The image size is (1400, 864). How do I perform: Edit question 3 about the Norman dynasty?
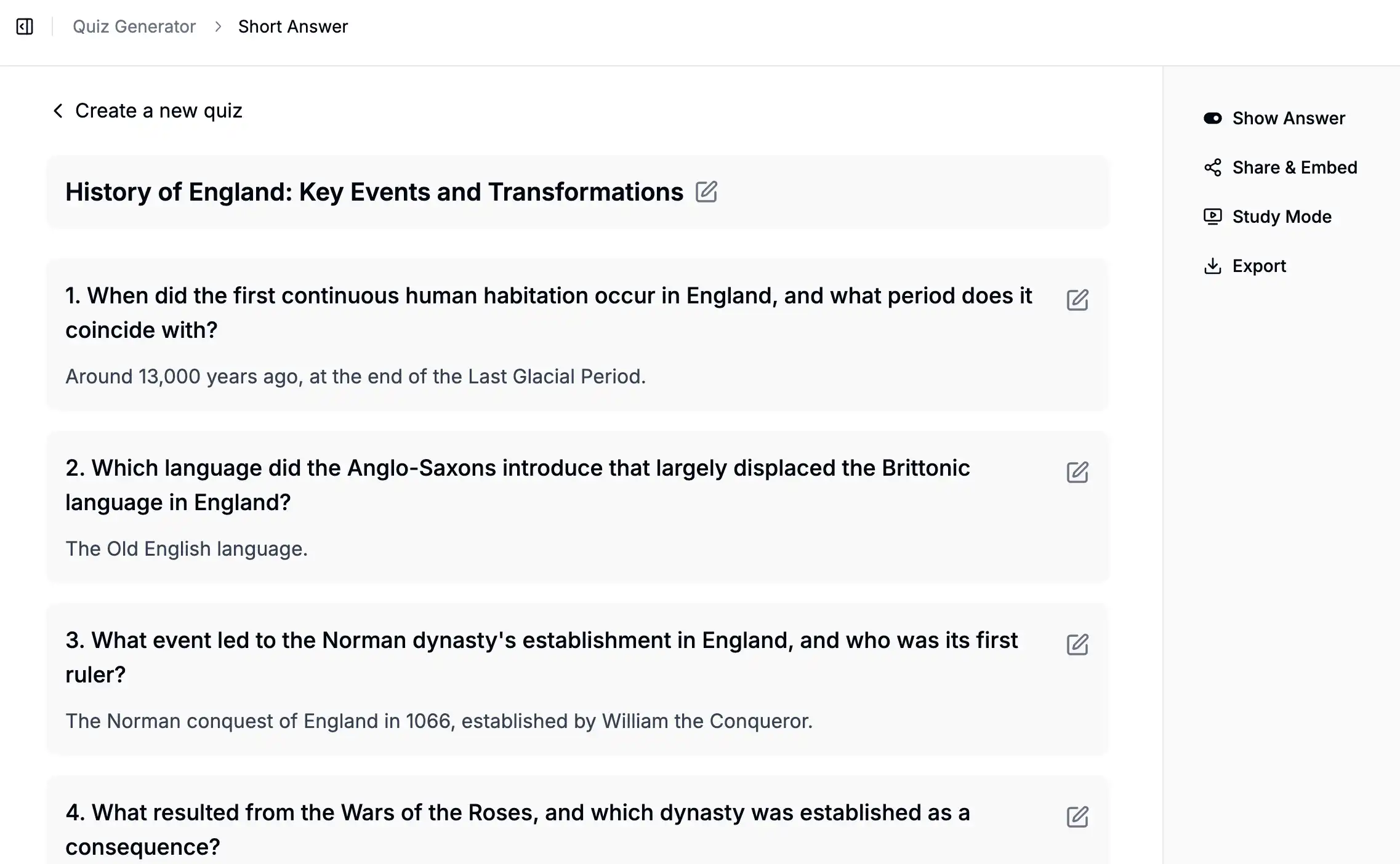[x=1078, y=644]
